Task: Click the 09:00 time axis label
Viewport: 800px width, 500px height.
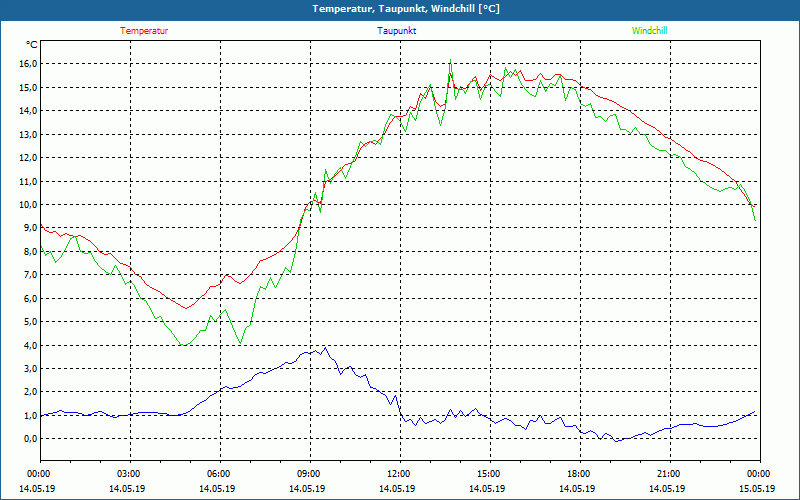Action: coord(308,474)
